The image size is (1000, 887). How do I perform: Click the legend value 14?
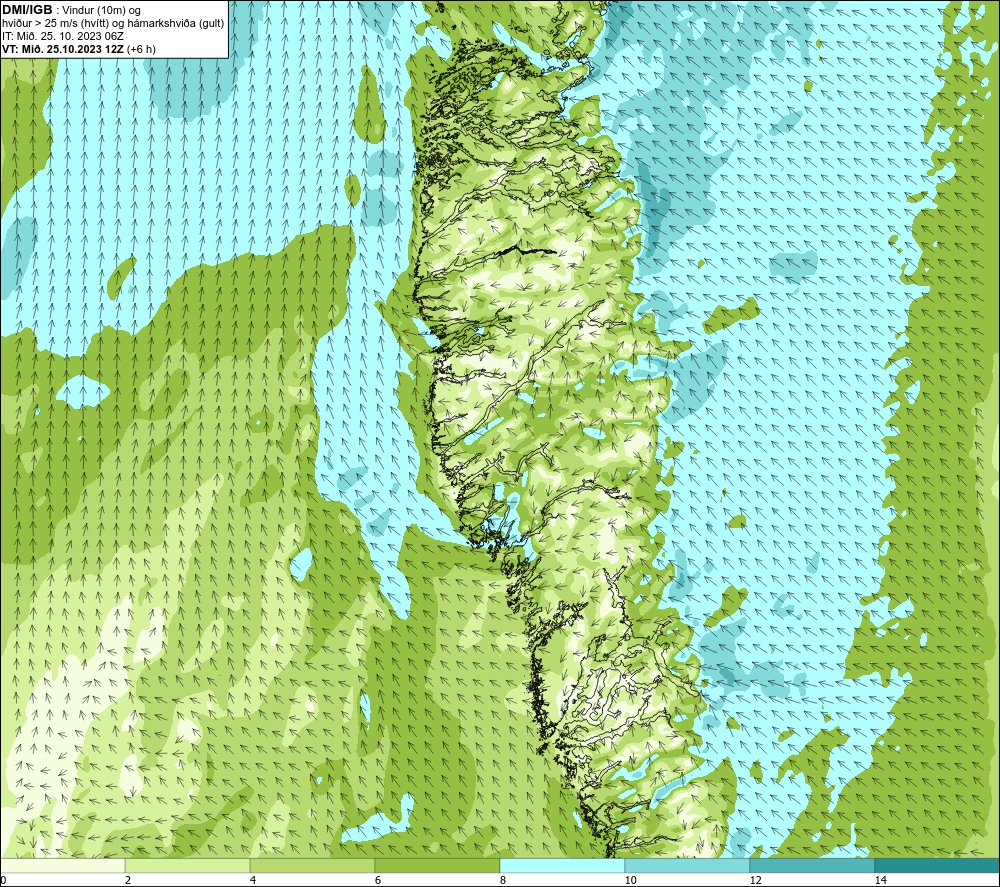pyautogui.click(x=880, y=881)
